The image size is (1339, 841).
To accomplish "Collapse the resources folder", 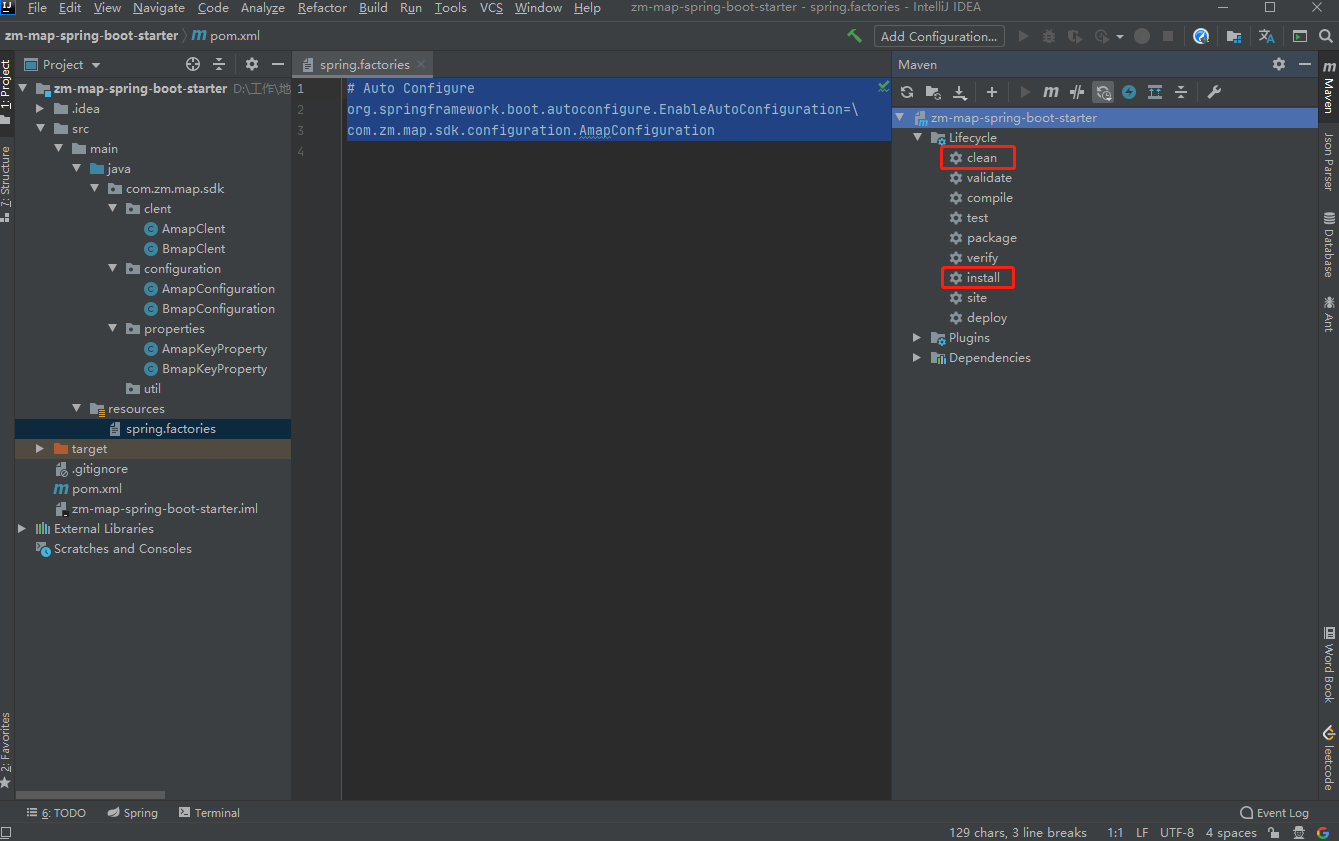I will pyautogui.click(x=77, y=408).
